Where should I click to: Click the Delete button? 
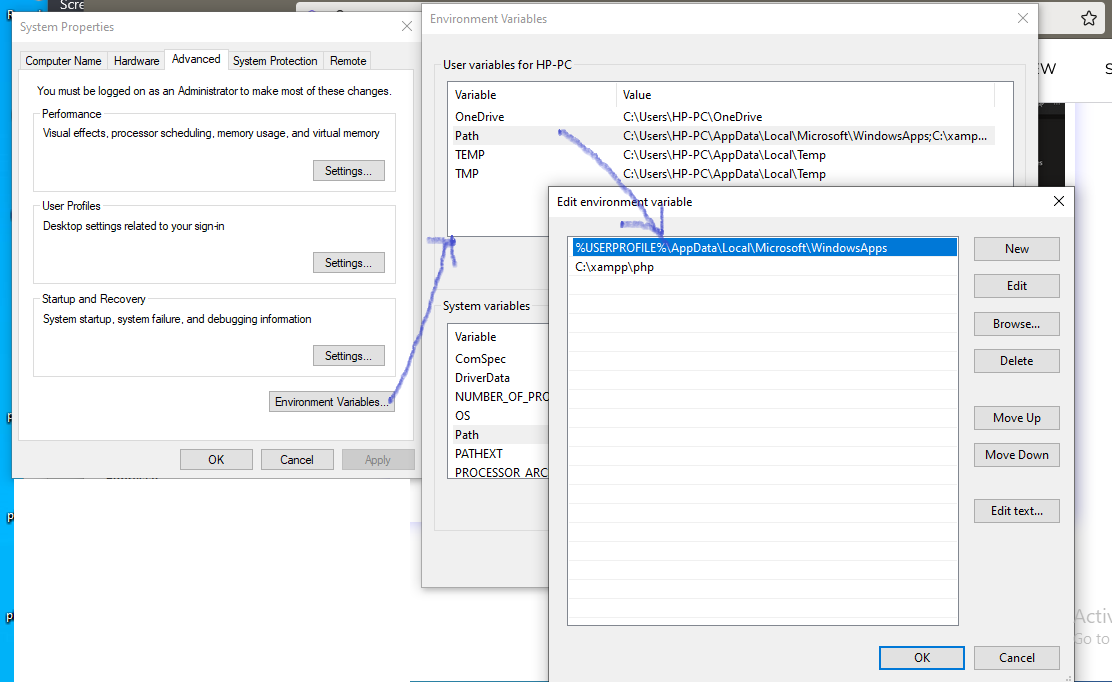click(x=1016, y=361)
